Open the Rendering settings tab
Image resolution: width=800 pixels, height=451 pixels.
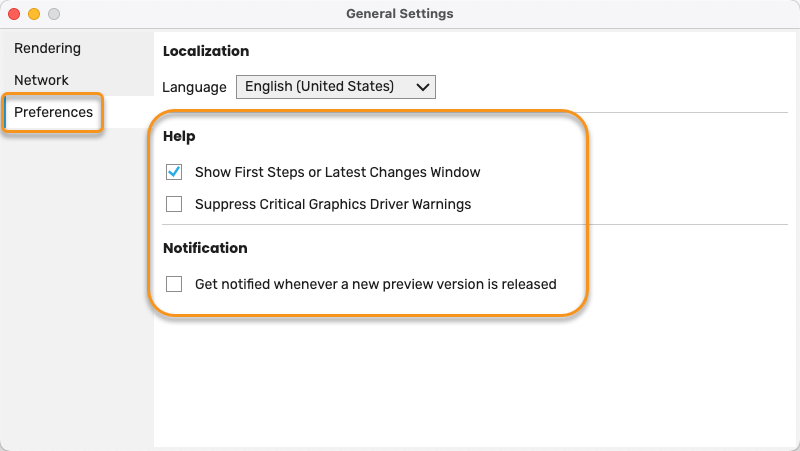tap(47, 48)
